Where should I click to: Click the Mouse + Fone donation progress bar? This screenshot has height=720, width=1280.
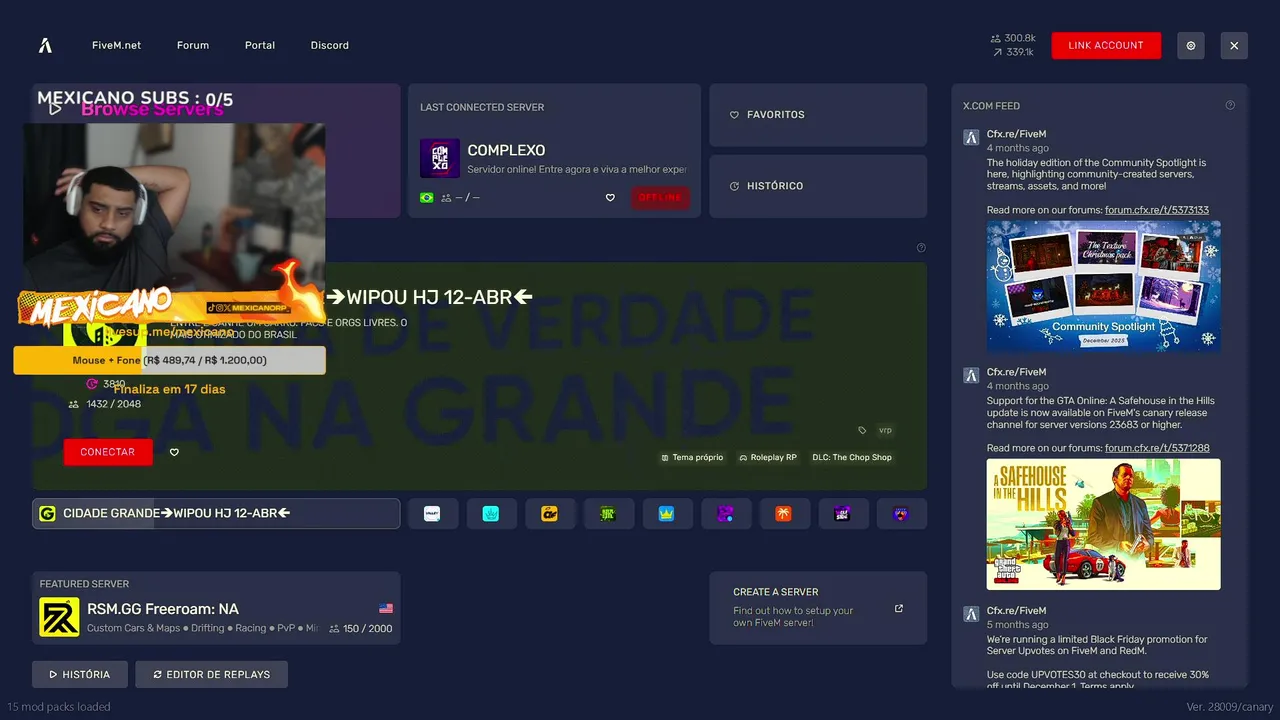[169, 360]
